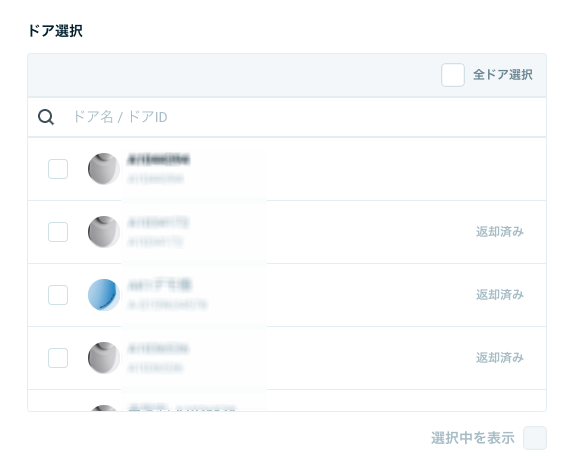Click 返却済み status in the blue-icon door row
The width and height of the screenshot is (569, 460).
point(500,295)
